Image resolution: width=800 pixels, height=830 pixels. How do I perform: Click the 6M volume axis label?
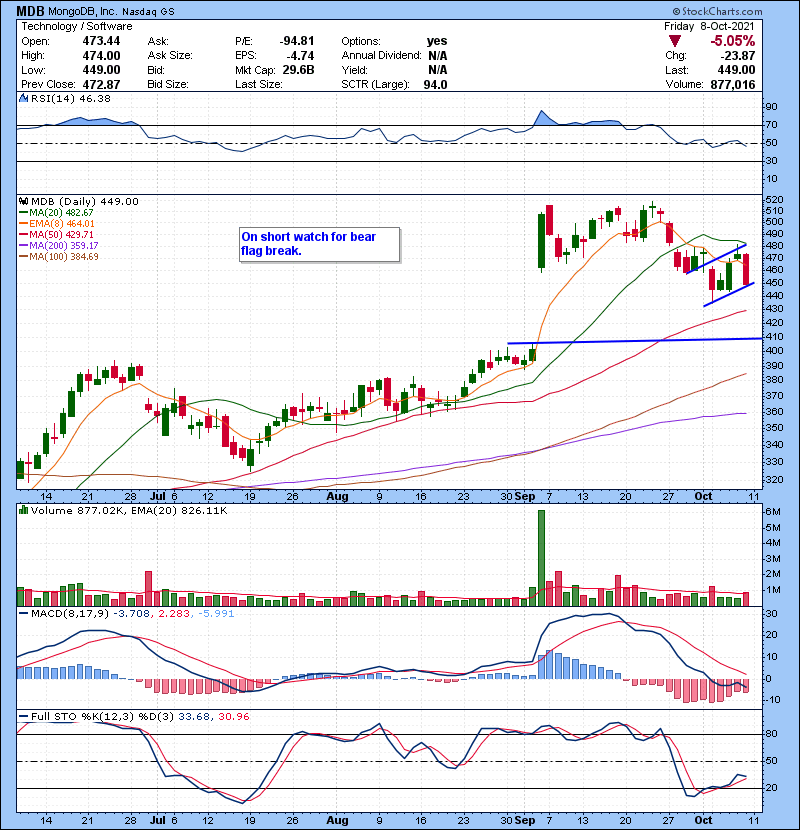pos(772,512)
